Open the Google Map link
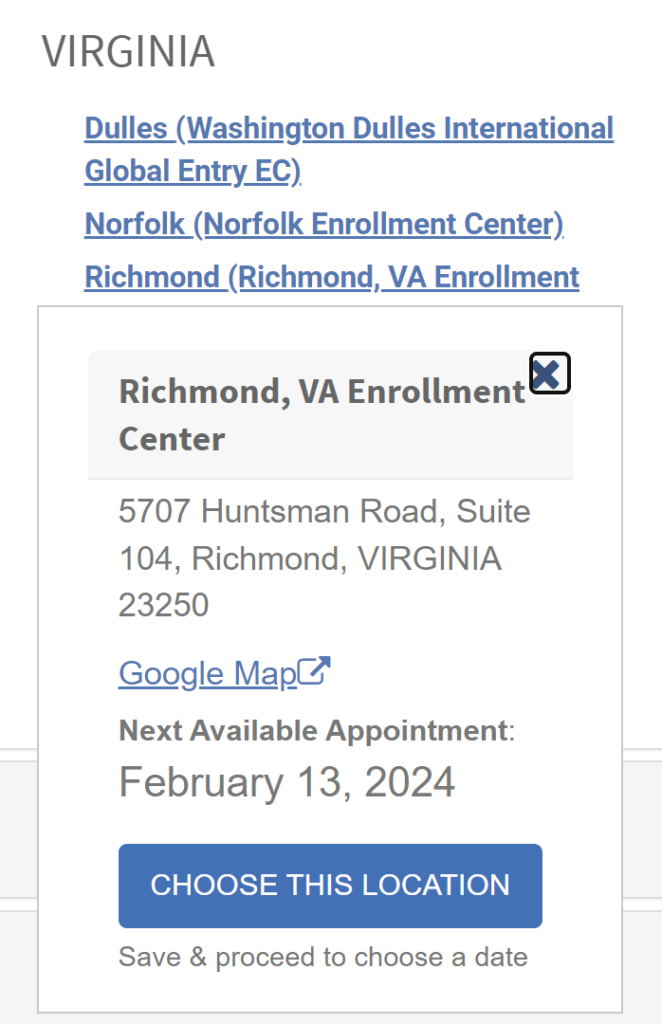 tap(208, 673)
